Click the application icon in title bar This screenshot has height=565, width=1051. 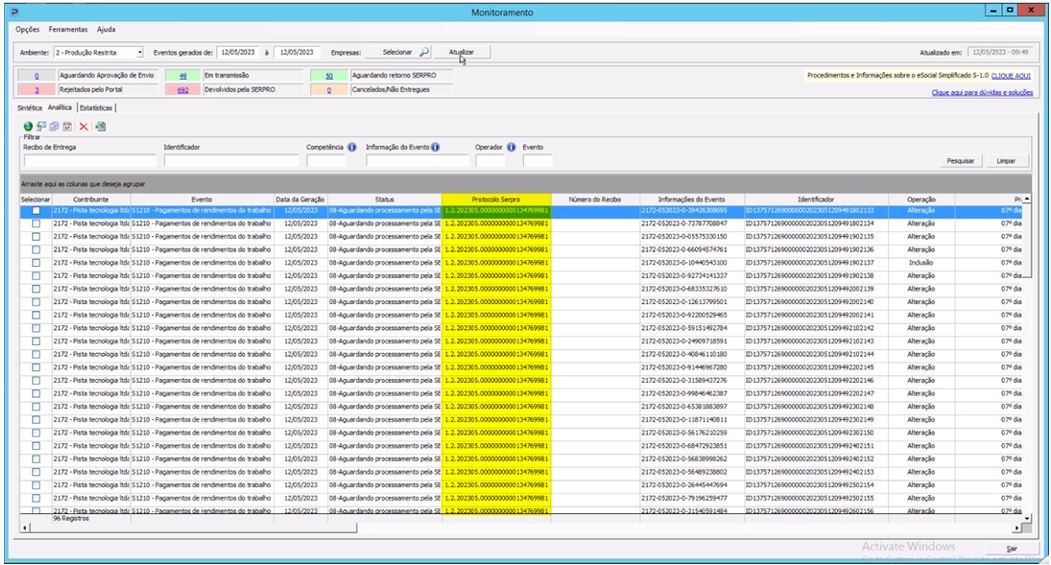(15, 12)
